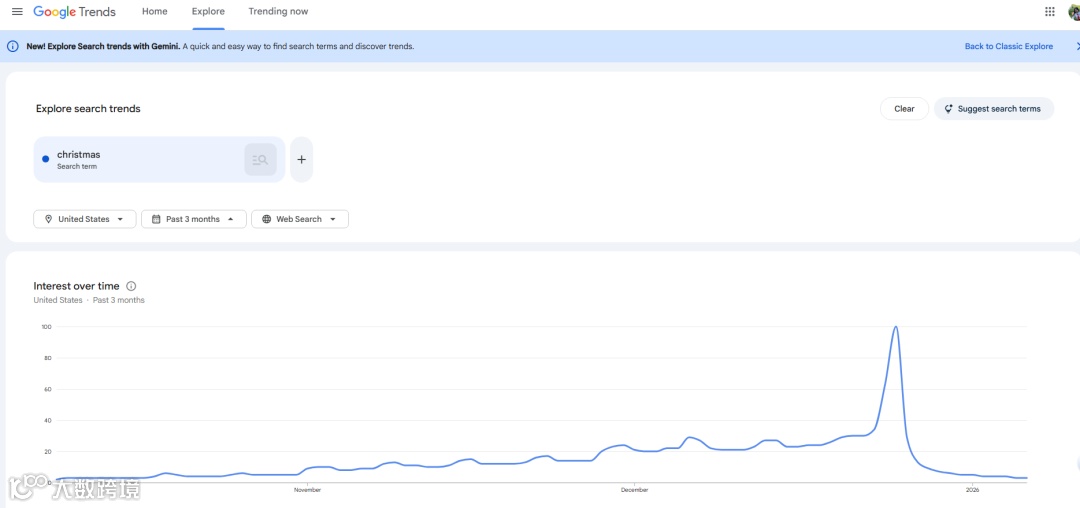The image size is (1080, 508).
Task: Add a comparison term with plus button
Action: [301, 160]
